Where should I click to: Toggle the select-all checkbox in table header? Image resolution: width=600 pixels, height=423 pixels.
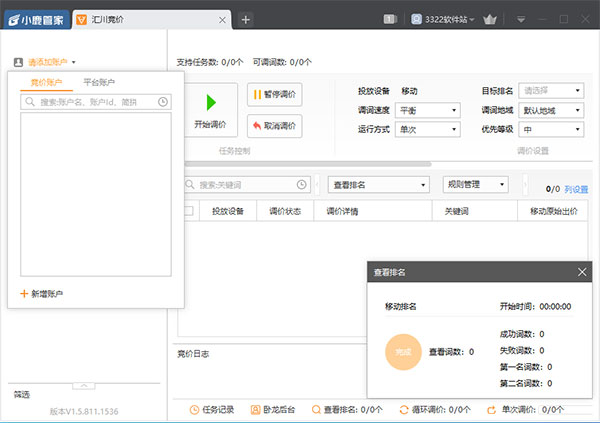click(188, 211)
